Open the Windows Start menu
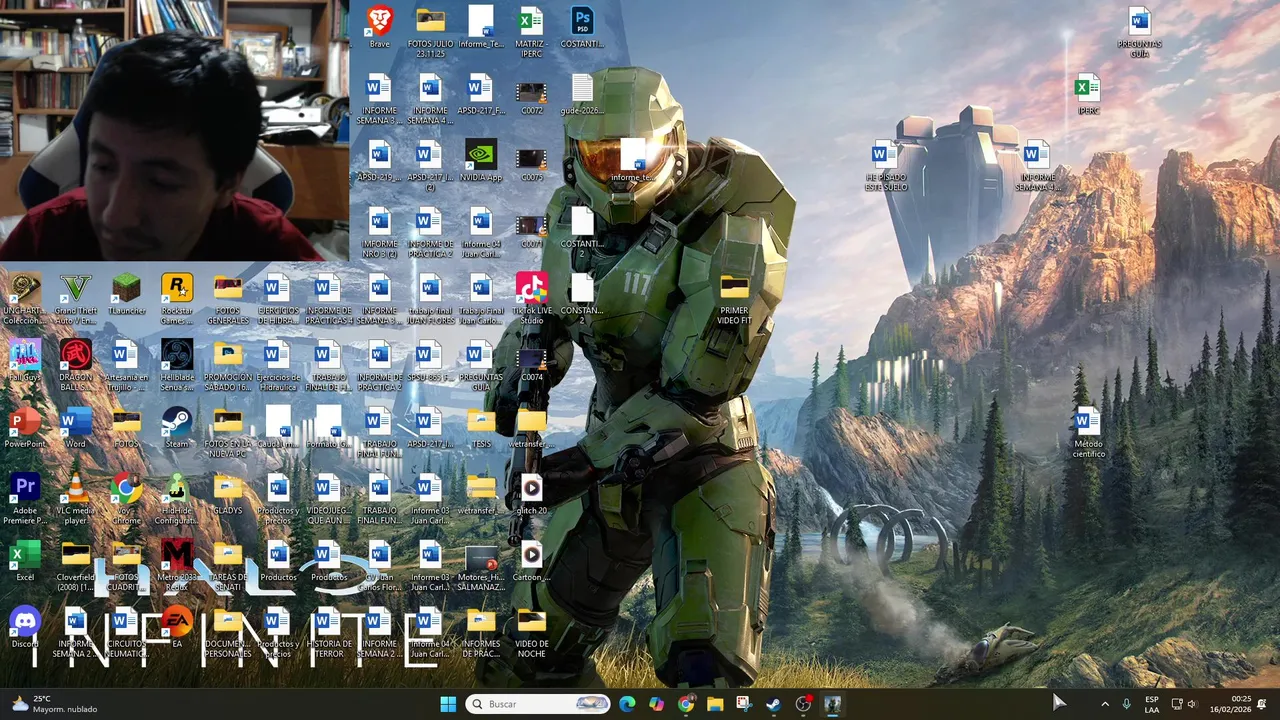 448,704
